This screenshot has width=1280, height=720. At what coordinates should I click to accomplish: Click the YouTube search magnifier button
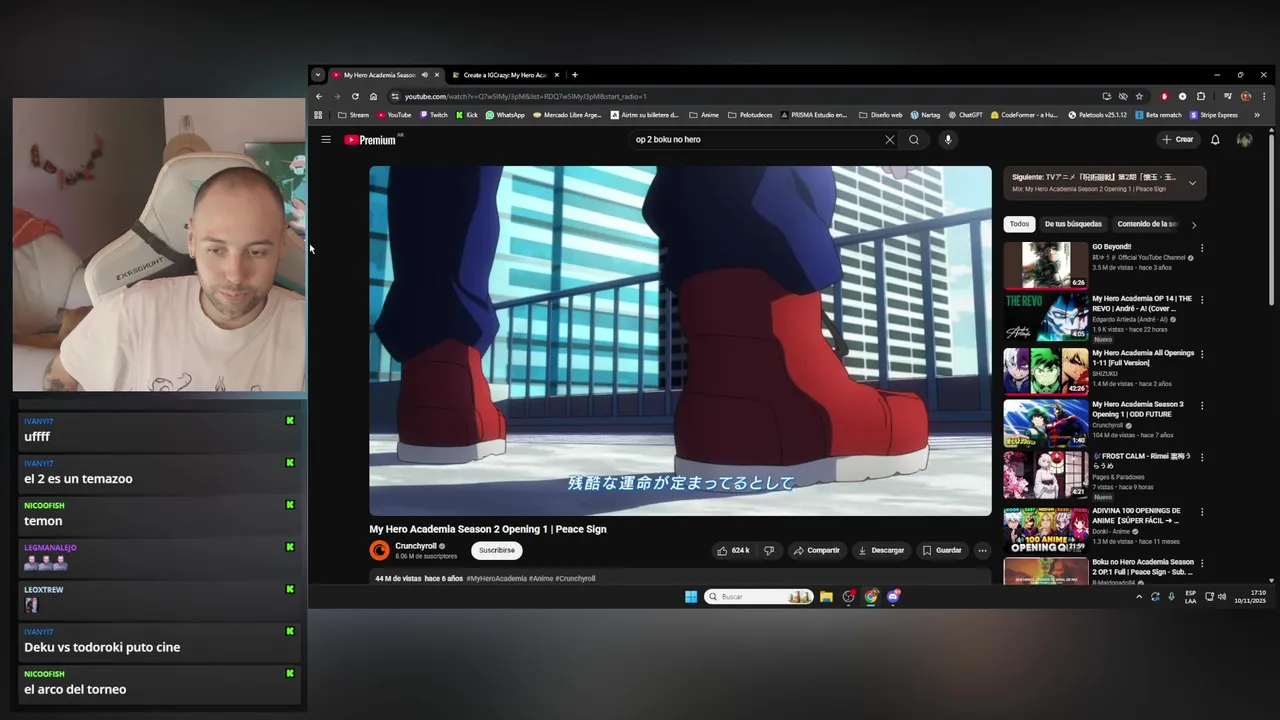point(914,140)
